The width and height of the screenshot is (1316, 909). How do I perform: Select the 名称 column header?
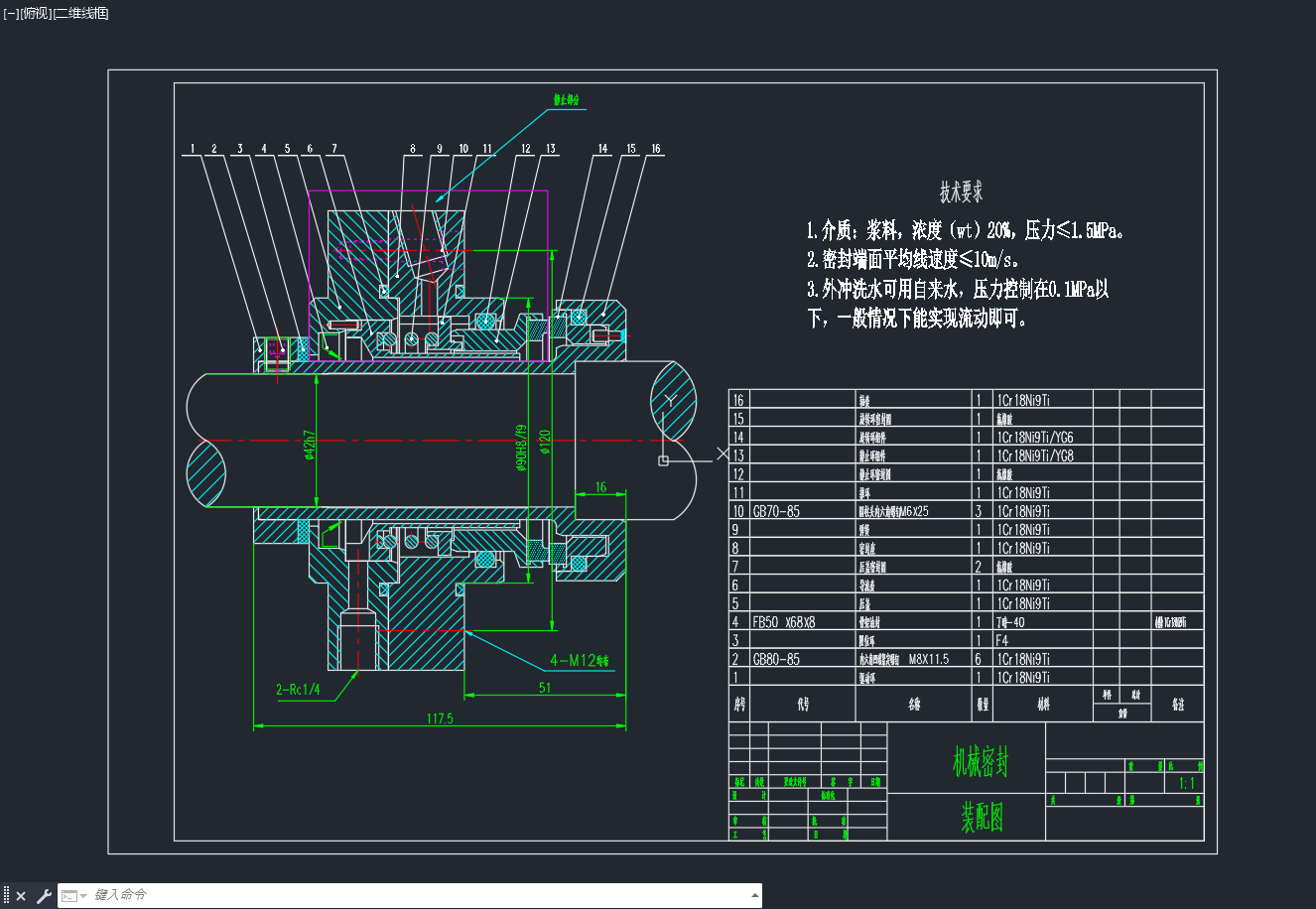pos(914,705)
